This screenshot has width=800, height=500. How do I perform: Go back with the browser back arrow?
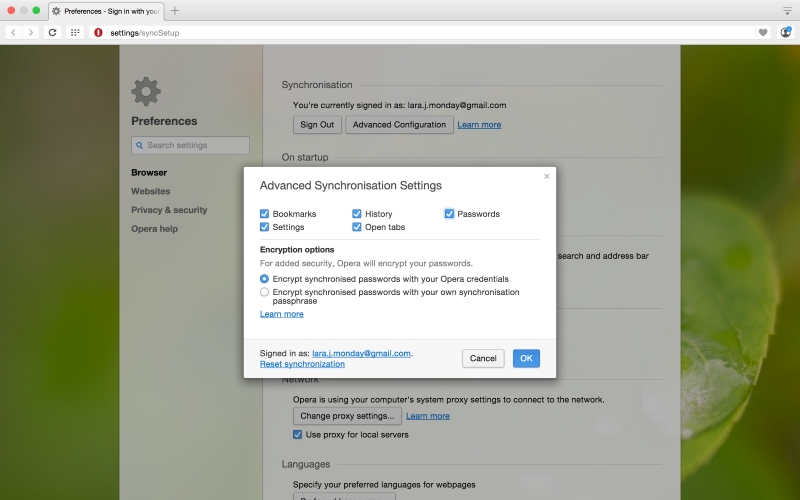click(x=13, y=33)
